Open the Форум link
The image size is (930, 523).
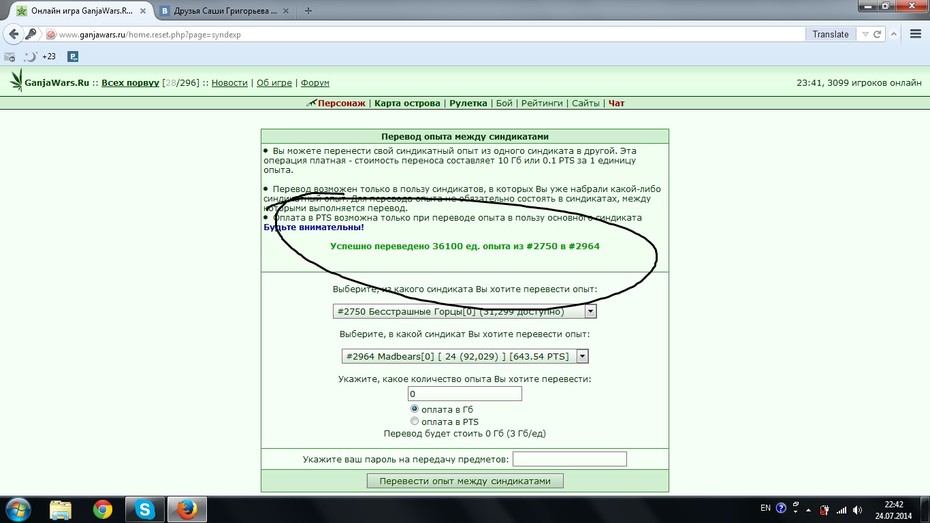click(315, 82)
